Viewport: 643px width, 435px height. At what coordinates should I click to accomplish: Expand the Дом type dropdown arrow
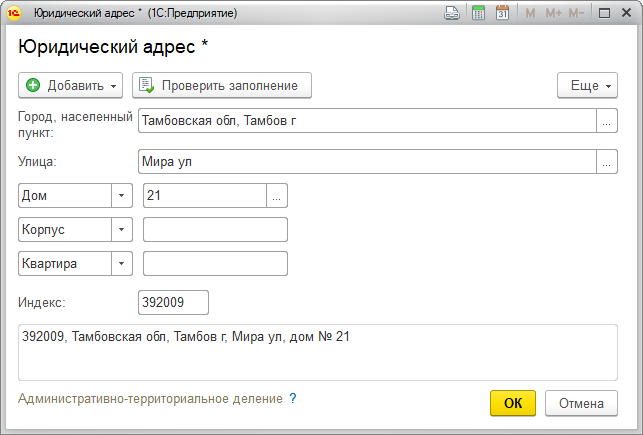click(x=122, y=196)
